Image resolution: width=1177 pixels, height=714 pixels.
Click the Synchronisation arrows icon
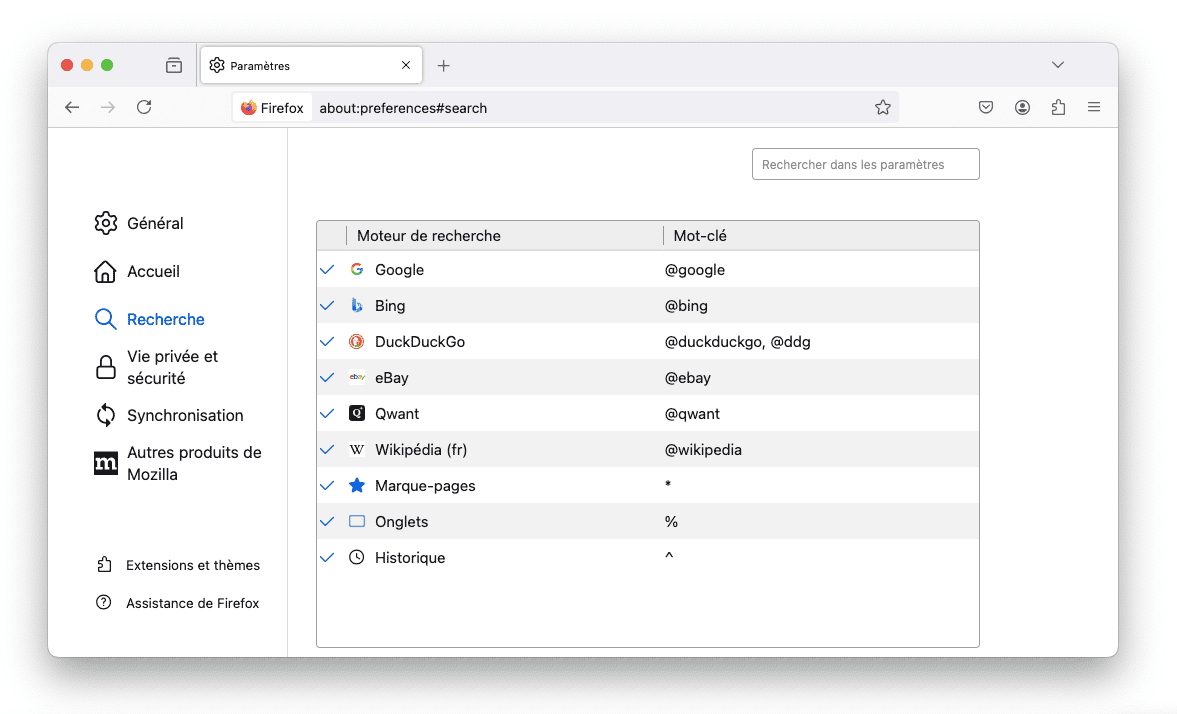[x=106, y=415]
